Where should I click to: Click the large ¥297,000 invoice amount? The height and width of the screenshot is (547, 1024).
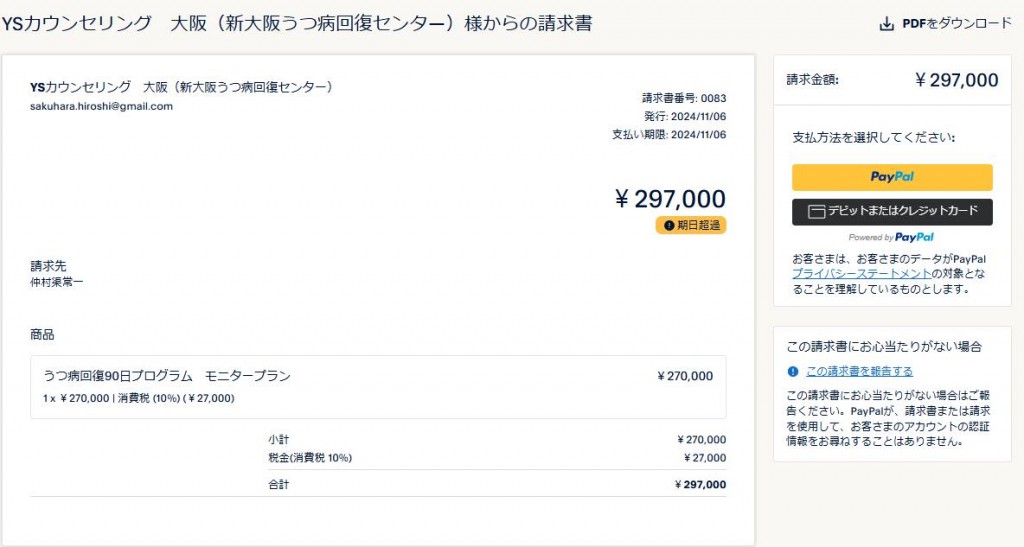[x=670, y=198]
